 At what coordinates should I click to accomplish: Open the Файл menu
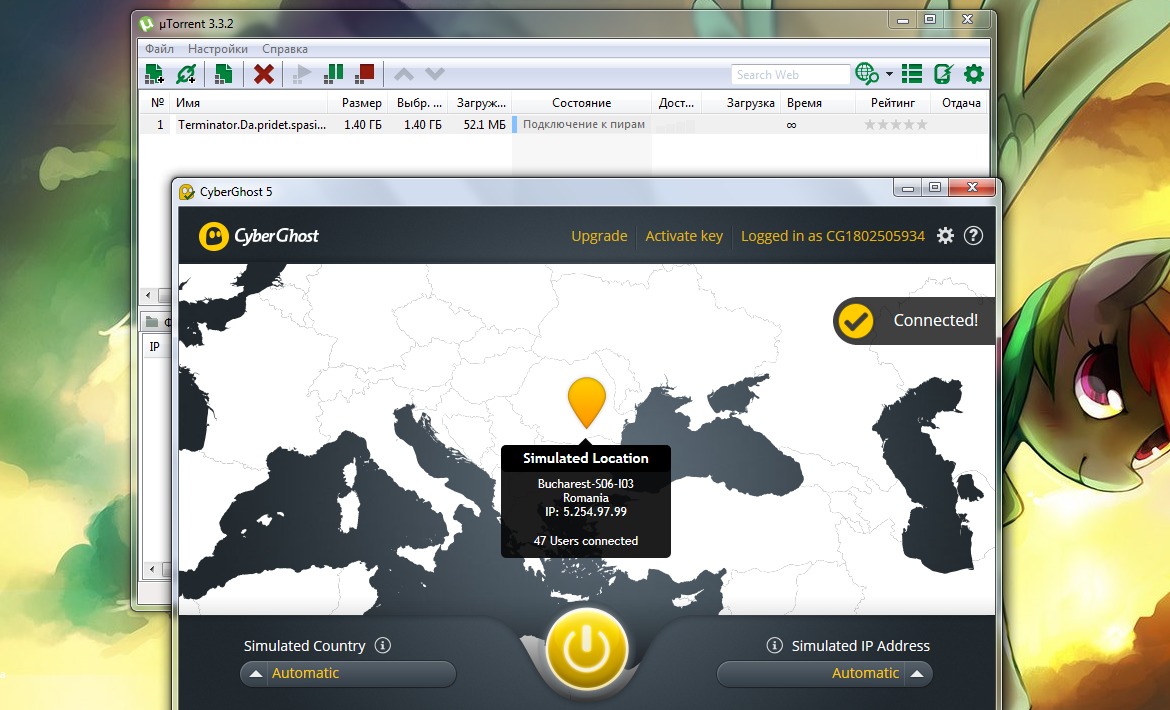point(159,48)
